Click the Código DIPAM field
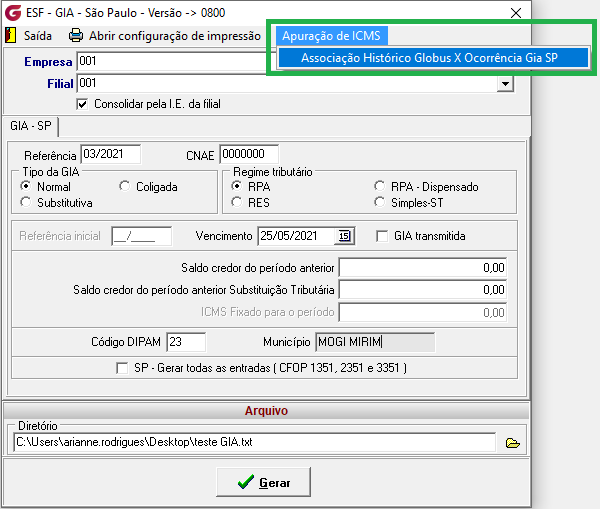The width and height of the screenshot is (600, 509). coord(186,342)
